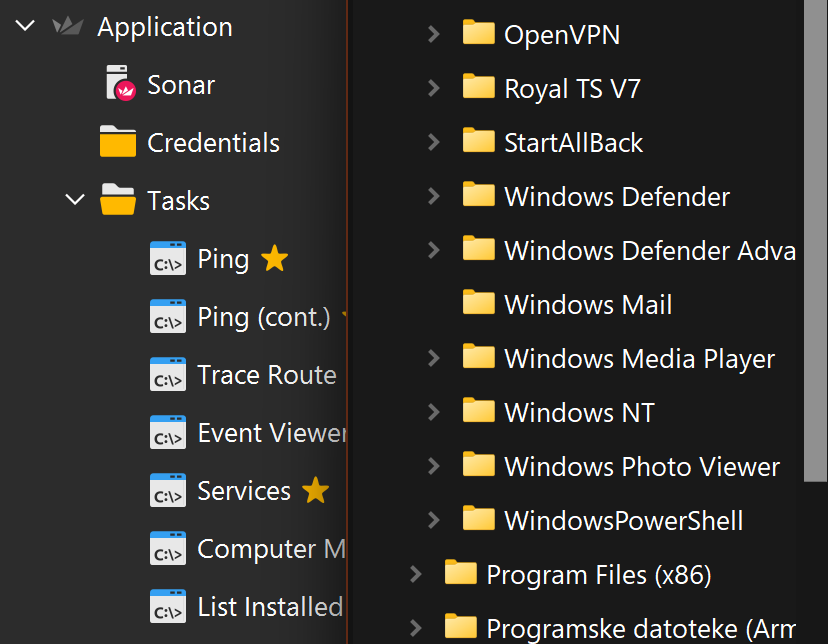
Task: Expand the Windows NT folder arrow
Action: [x=433, y=412]
